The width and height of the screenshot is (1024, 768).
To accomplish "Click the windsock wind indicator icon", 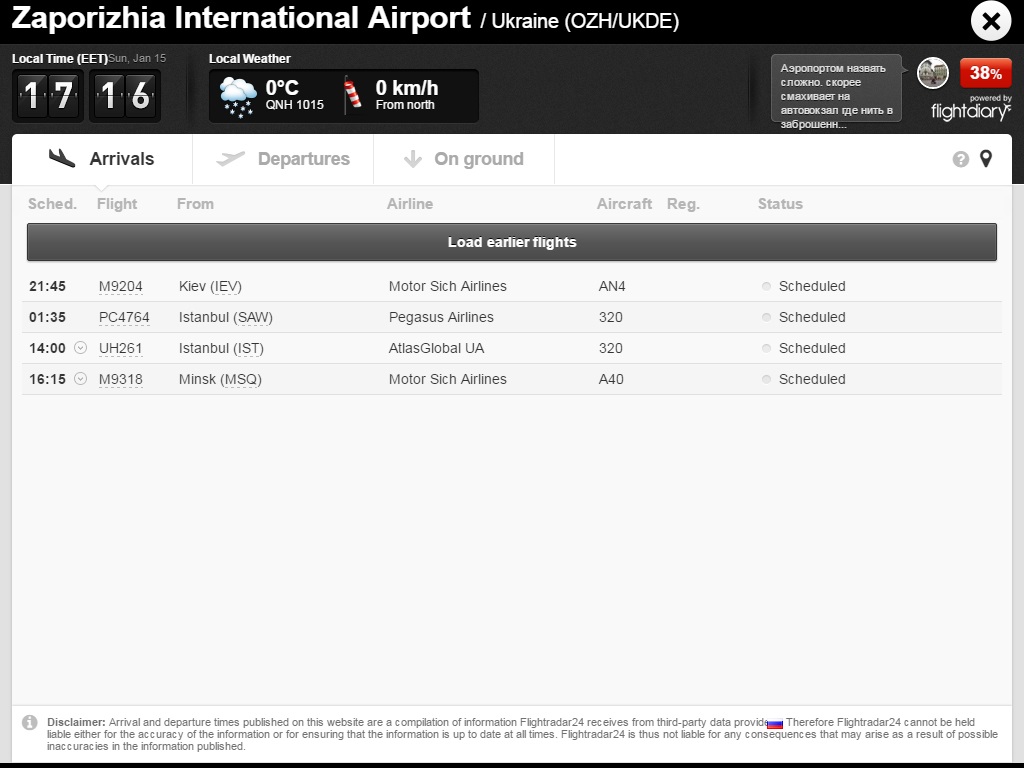I will pyautogui.click(x=354, y=96).
